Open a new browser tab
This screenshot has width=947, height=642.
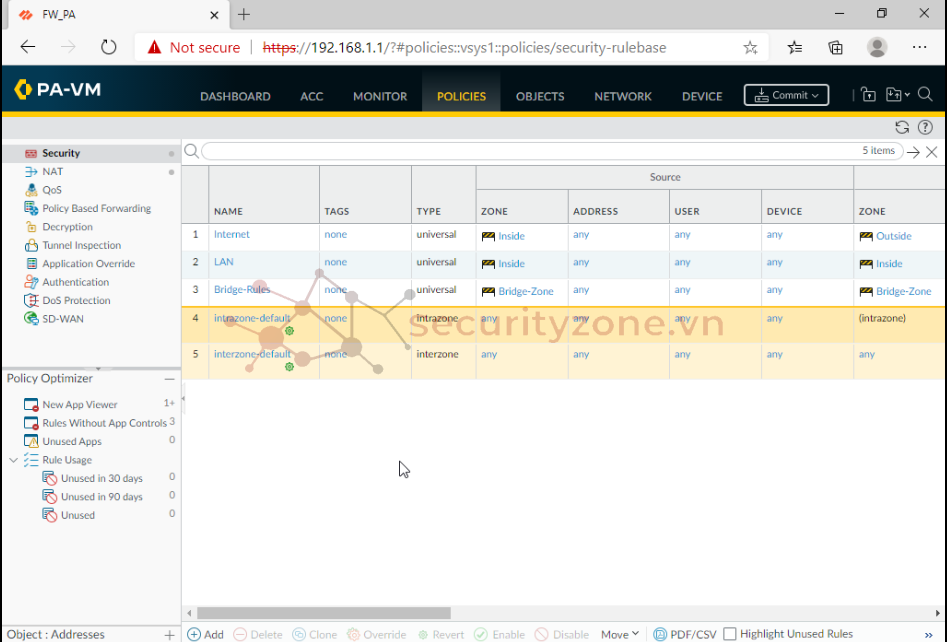click(x=244, y=14)
